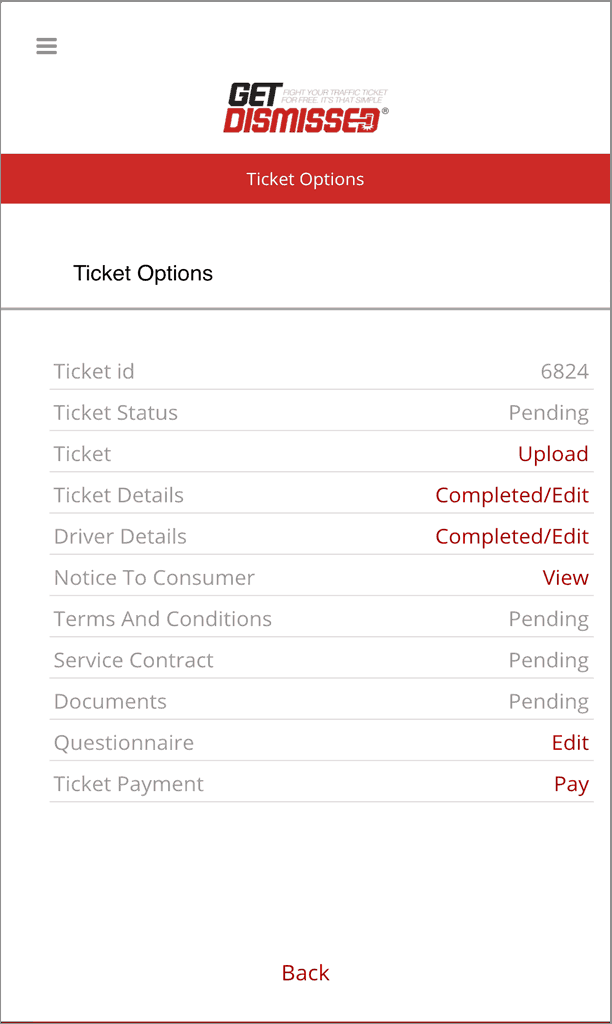Image resolution: width=612 pixels, height=1024 pixels.
Task: Click the Ticket Payment row label
Action: tap(128, 784)
